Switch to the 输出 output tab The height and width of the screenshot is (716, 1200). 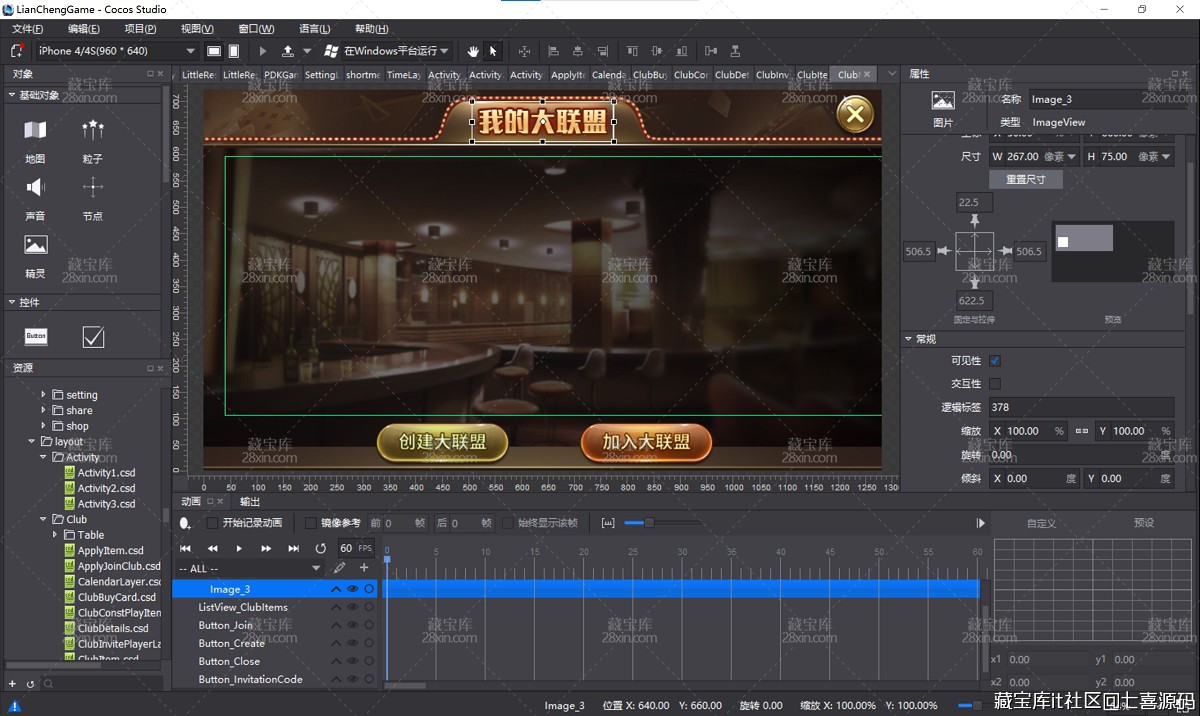(250, 502)
